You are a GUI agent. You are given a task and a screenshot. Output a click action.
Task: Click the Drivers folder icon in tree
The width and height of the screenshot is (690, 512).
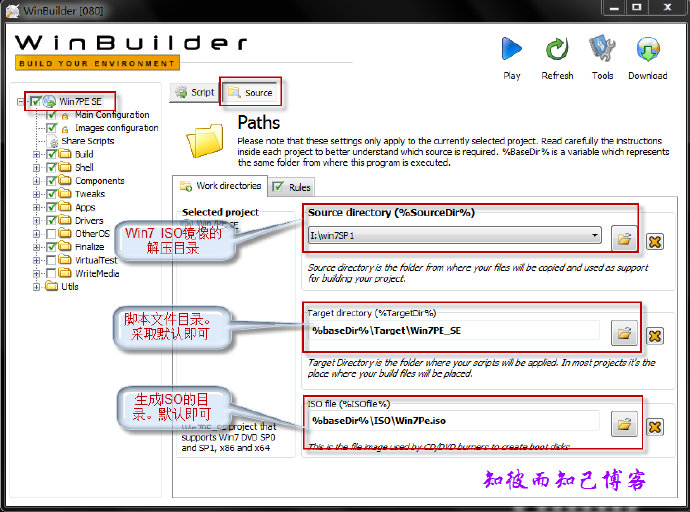(65, 220)
